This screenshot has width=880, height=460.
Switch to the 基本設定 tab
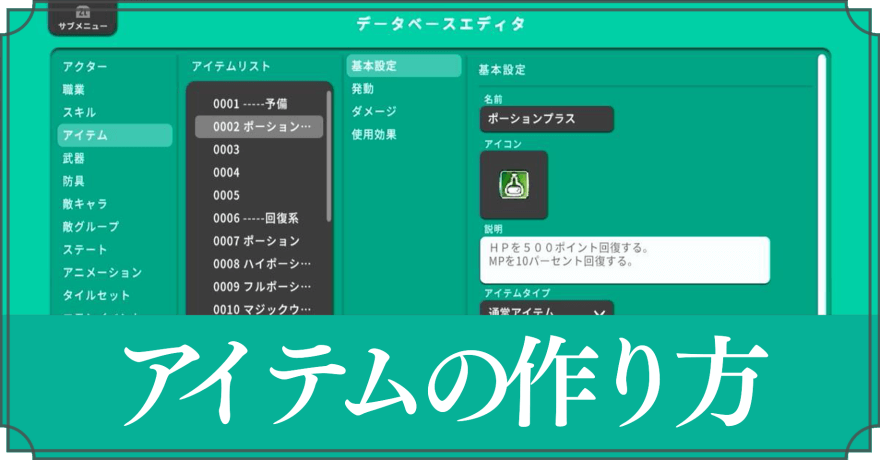point(404,66)
